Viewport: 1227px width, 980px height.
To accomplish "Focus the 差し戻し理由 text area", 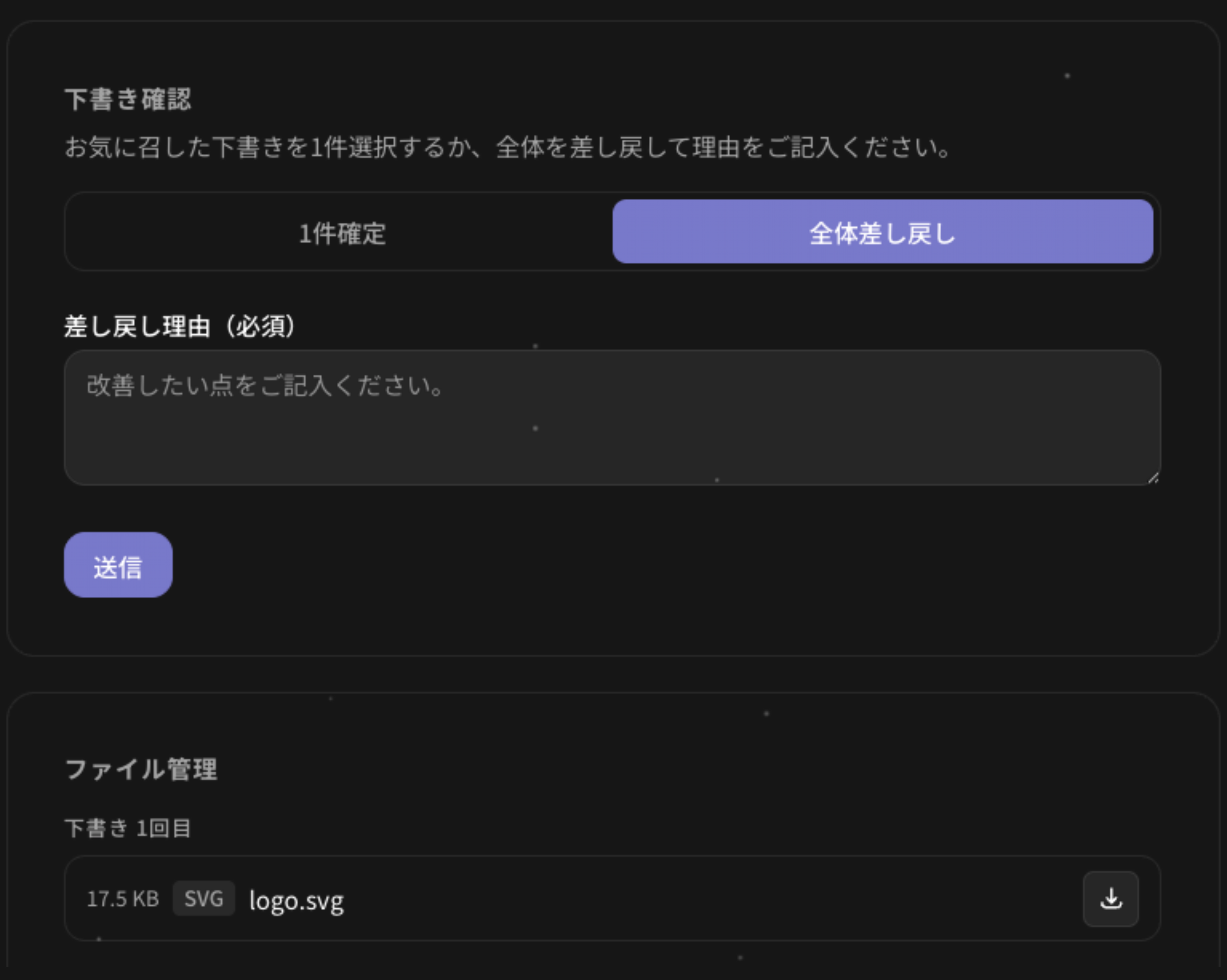I will 612,418.
